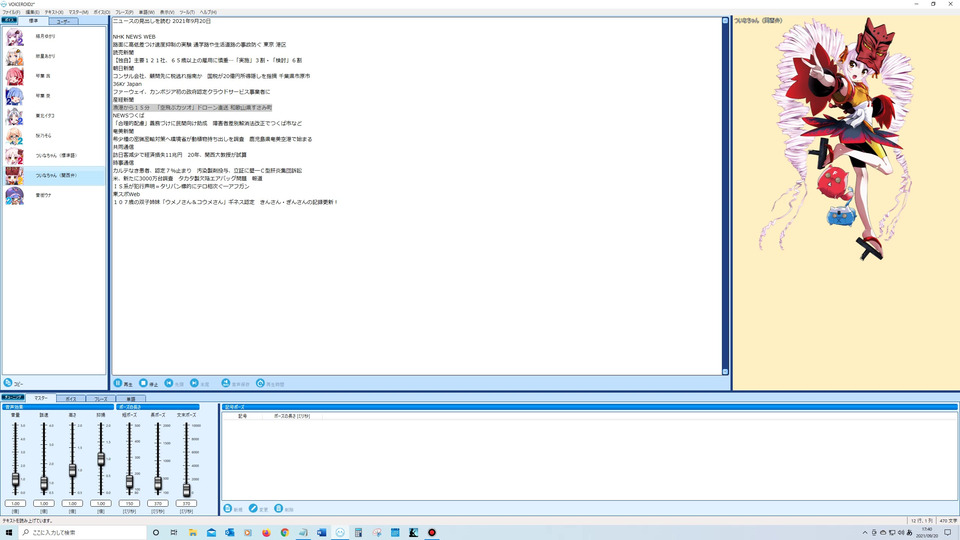Viewport: 960px width, 540px height.
Task: Click the 再生 play icon
Action: [118, 383]
